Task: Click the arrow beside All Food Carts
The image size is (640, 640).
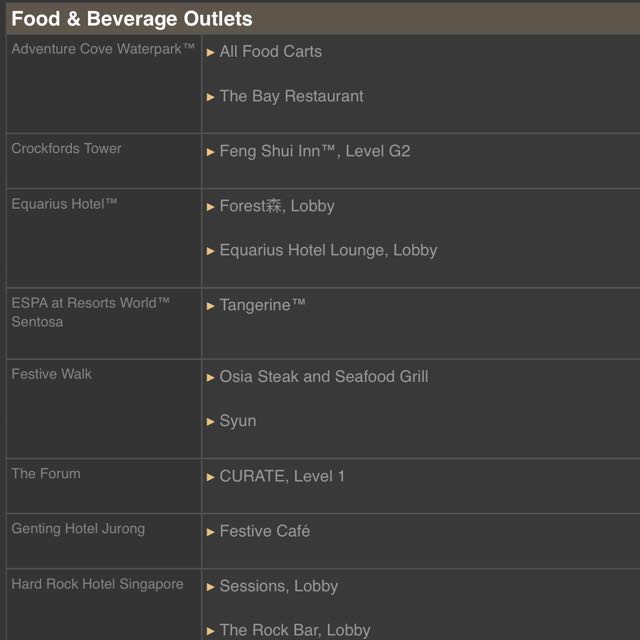Action: tap(211, 52)
